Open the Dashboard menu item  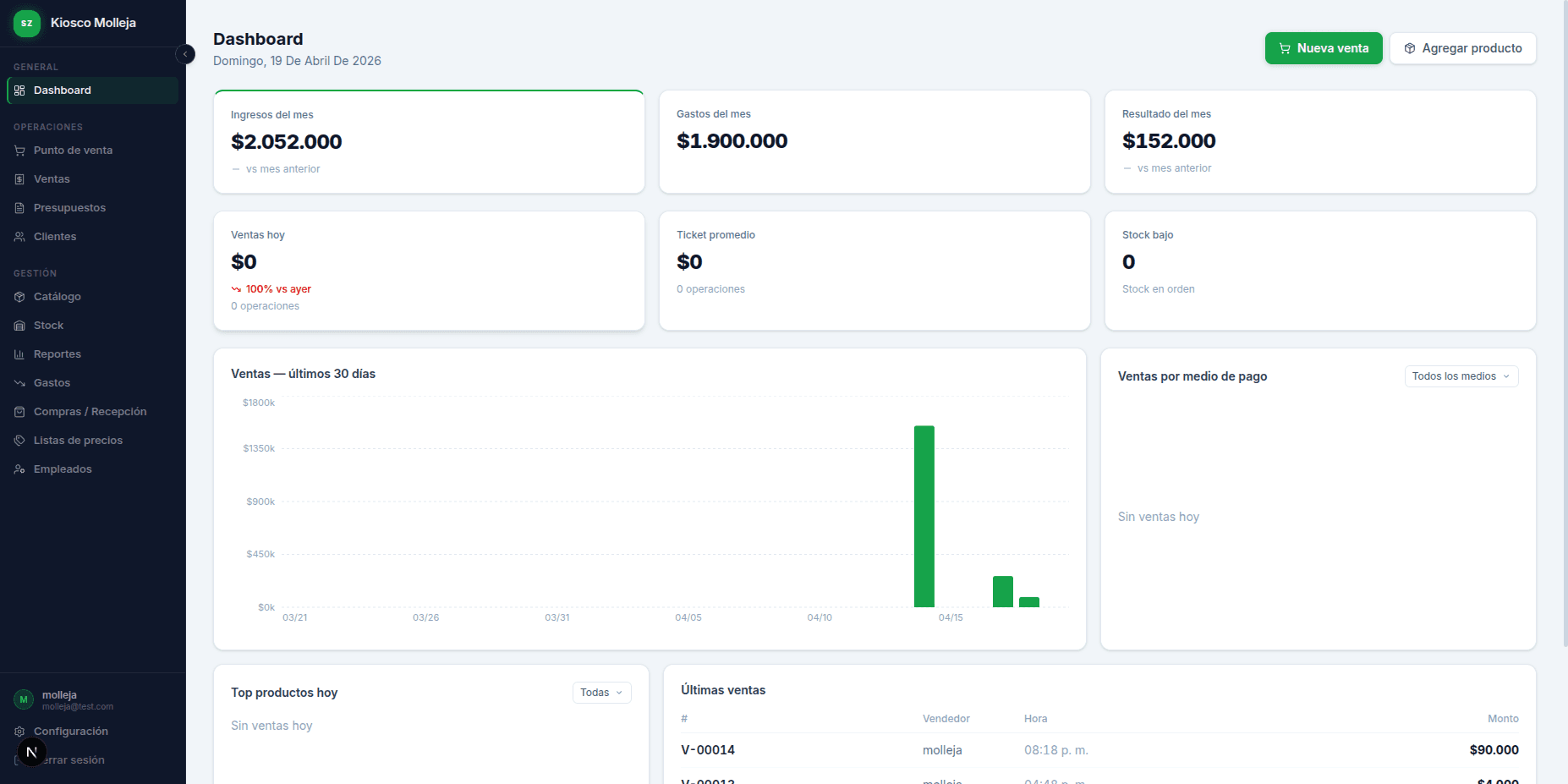(x=93, y=90)
